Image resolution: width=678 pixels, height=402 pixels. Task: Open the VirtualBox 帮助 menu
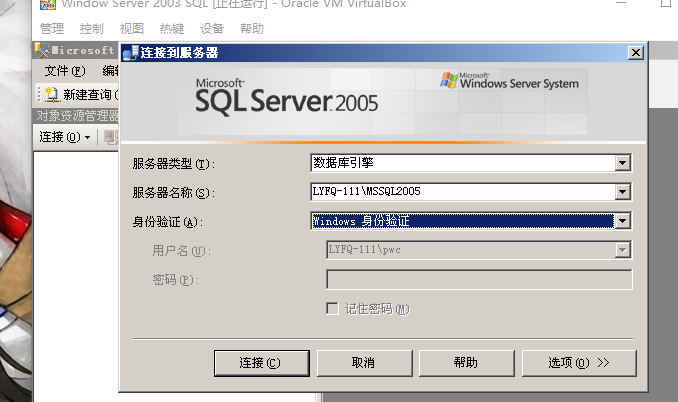(252, 29)
